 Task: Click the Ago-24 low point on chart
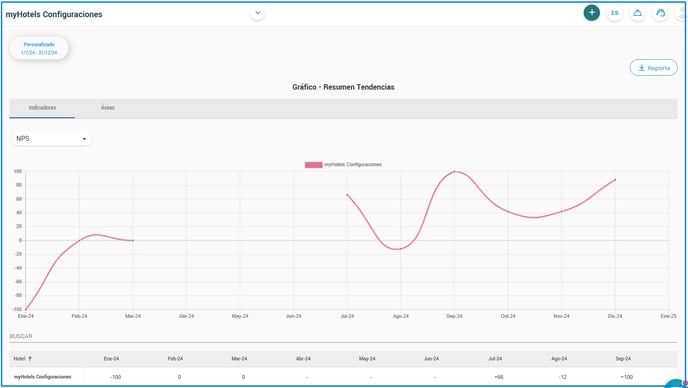400,249
